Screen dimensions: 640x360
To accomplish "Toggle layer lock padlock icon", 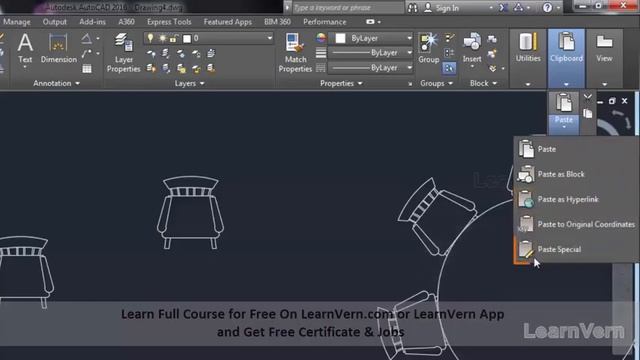I will 173,38.
